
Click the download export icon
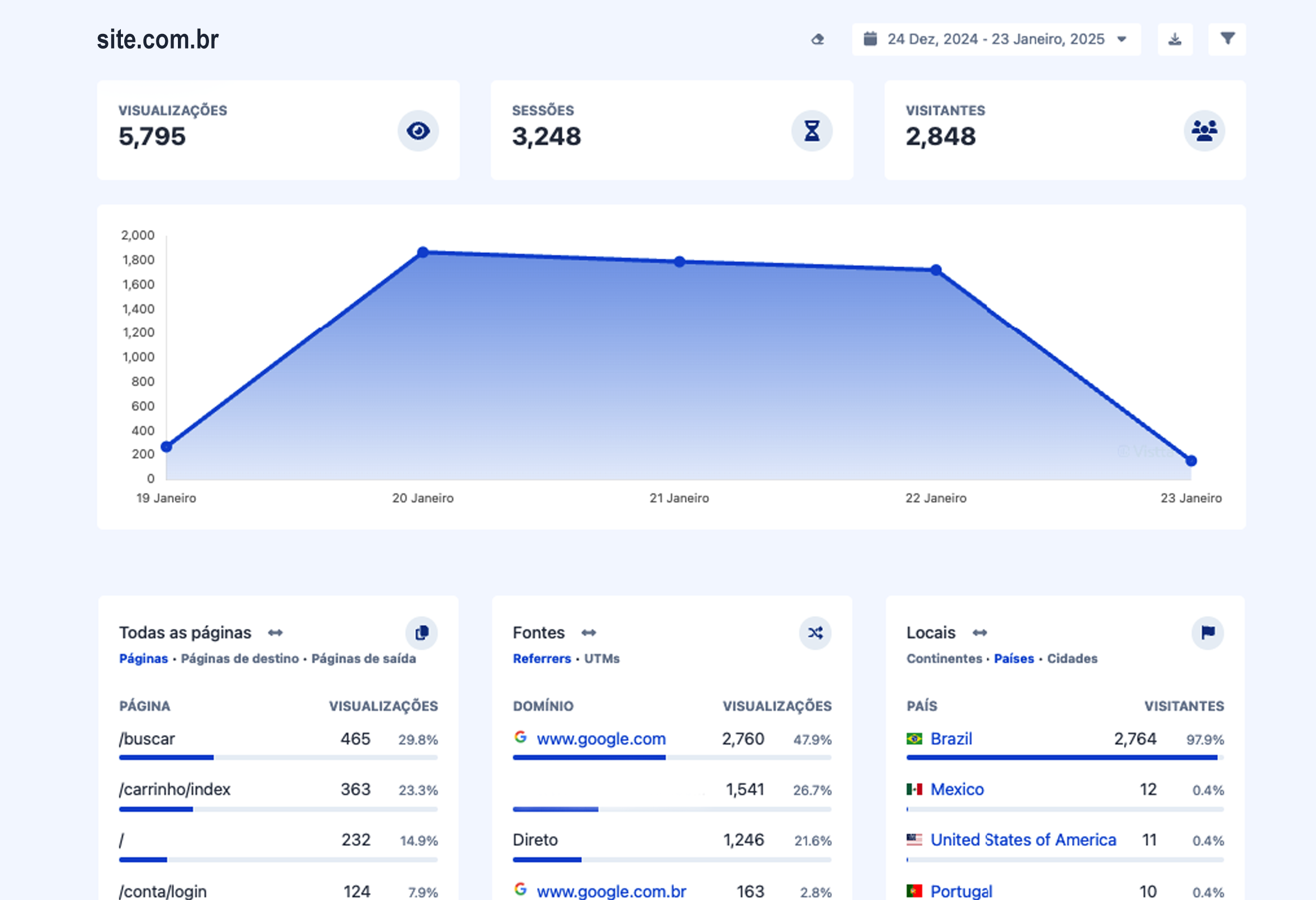tap(1175, 39)
